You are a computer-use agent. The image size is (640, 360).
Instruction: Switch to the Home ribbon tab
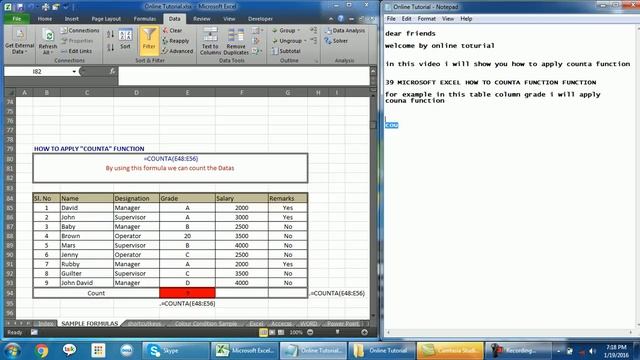(45, 19)
